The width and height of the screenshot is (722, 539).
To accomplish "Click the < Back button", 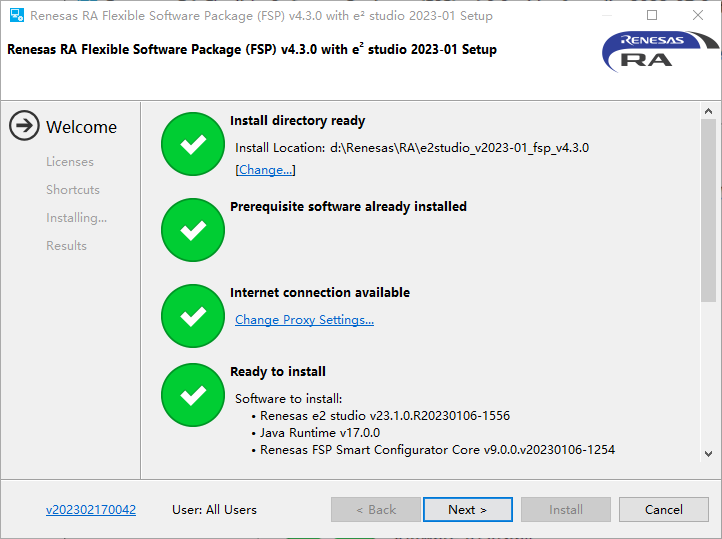I will pyautogui.click(x=376, y=510).
